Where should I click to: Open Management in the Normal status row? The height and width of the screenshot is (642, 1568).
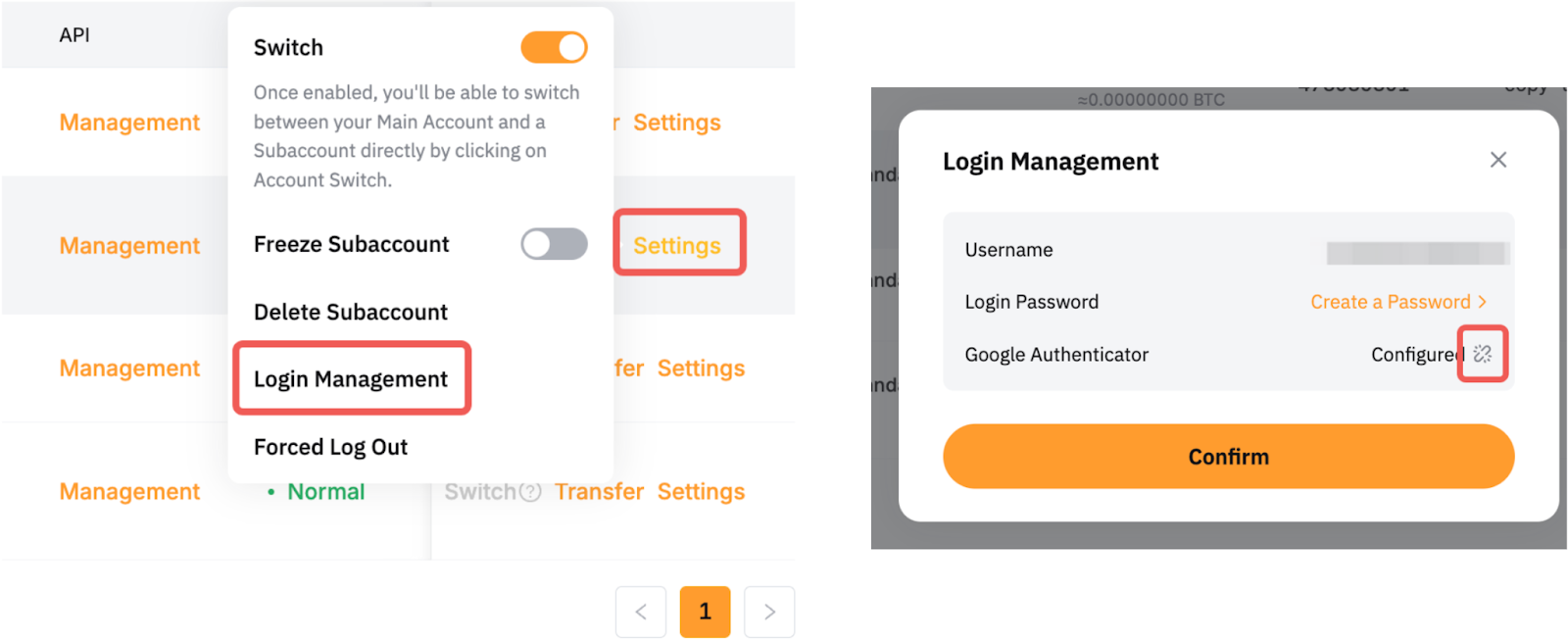click(x=129, y=492)
